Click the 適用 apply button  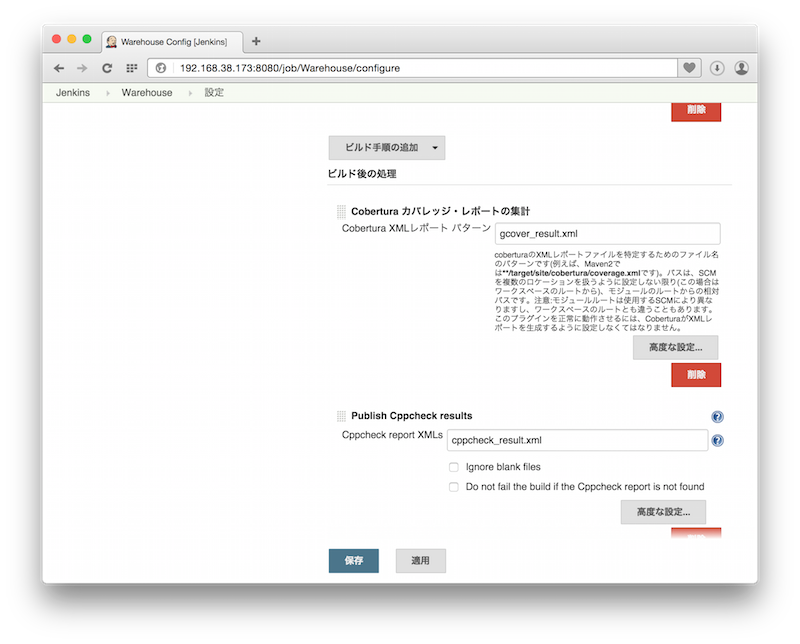coord(420,561)
